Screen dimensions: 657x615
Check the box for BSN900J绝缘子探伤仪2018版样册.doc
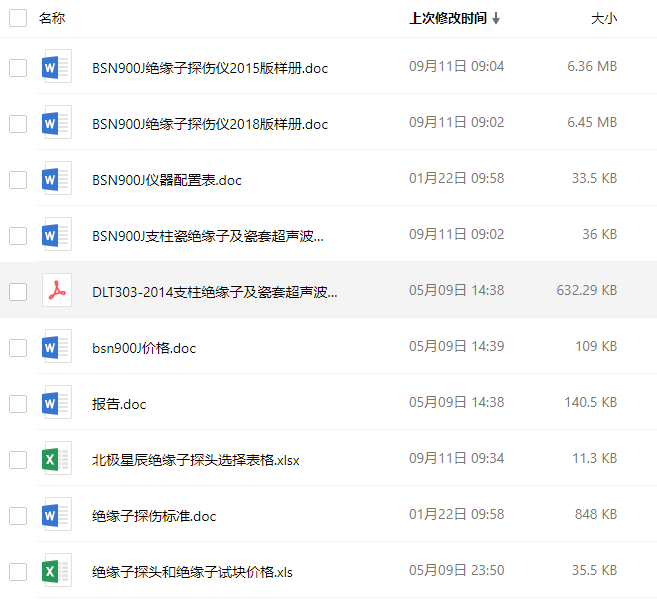click(x=18, y=124)
